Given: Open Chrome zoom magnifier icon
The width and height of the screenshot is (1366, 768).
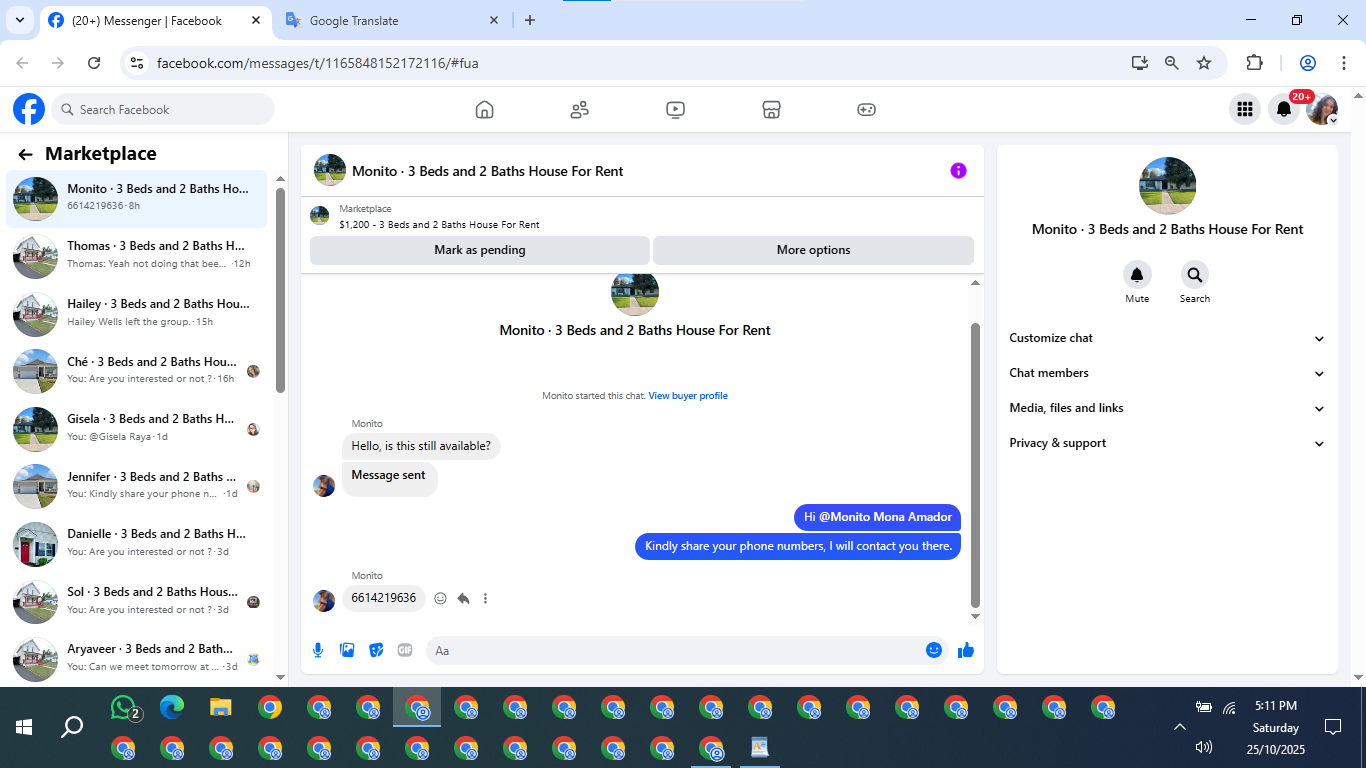Looking at the screenshot, I should [1172, 63].
